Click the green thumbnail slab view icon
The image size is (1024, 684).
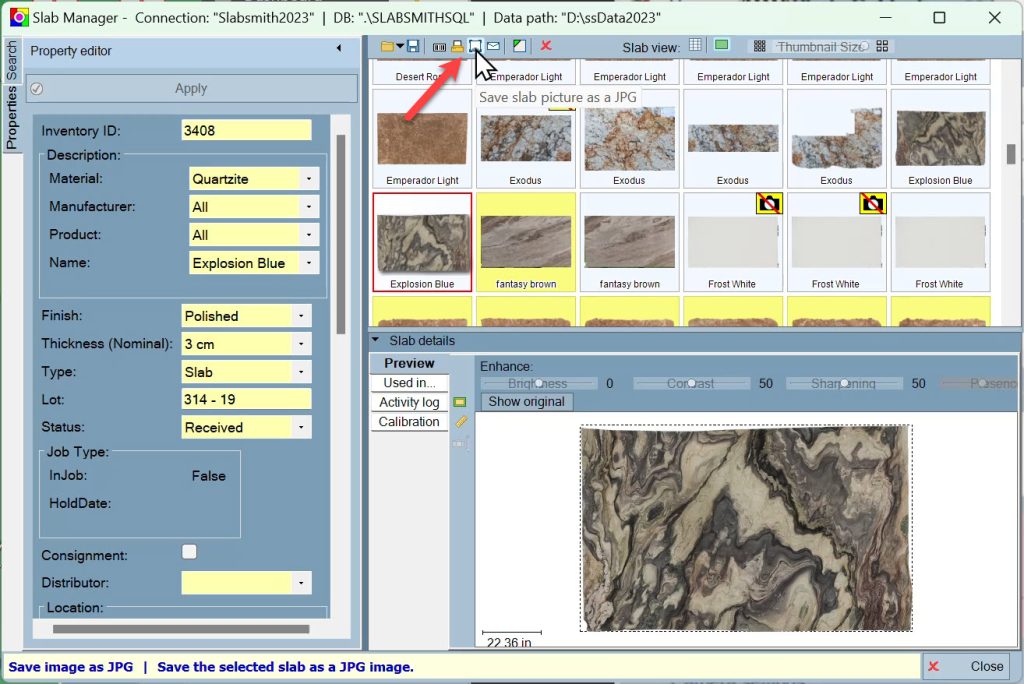click(x=721, y=46)
